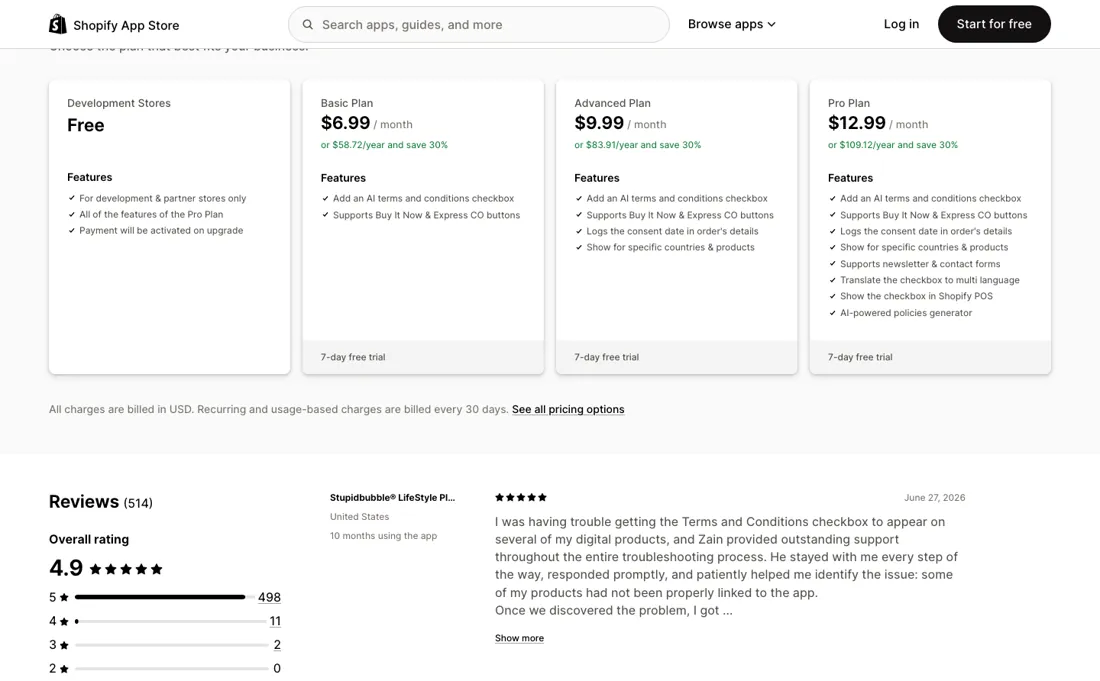Click the star icon in the 2-star row

coord(64,669)
